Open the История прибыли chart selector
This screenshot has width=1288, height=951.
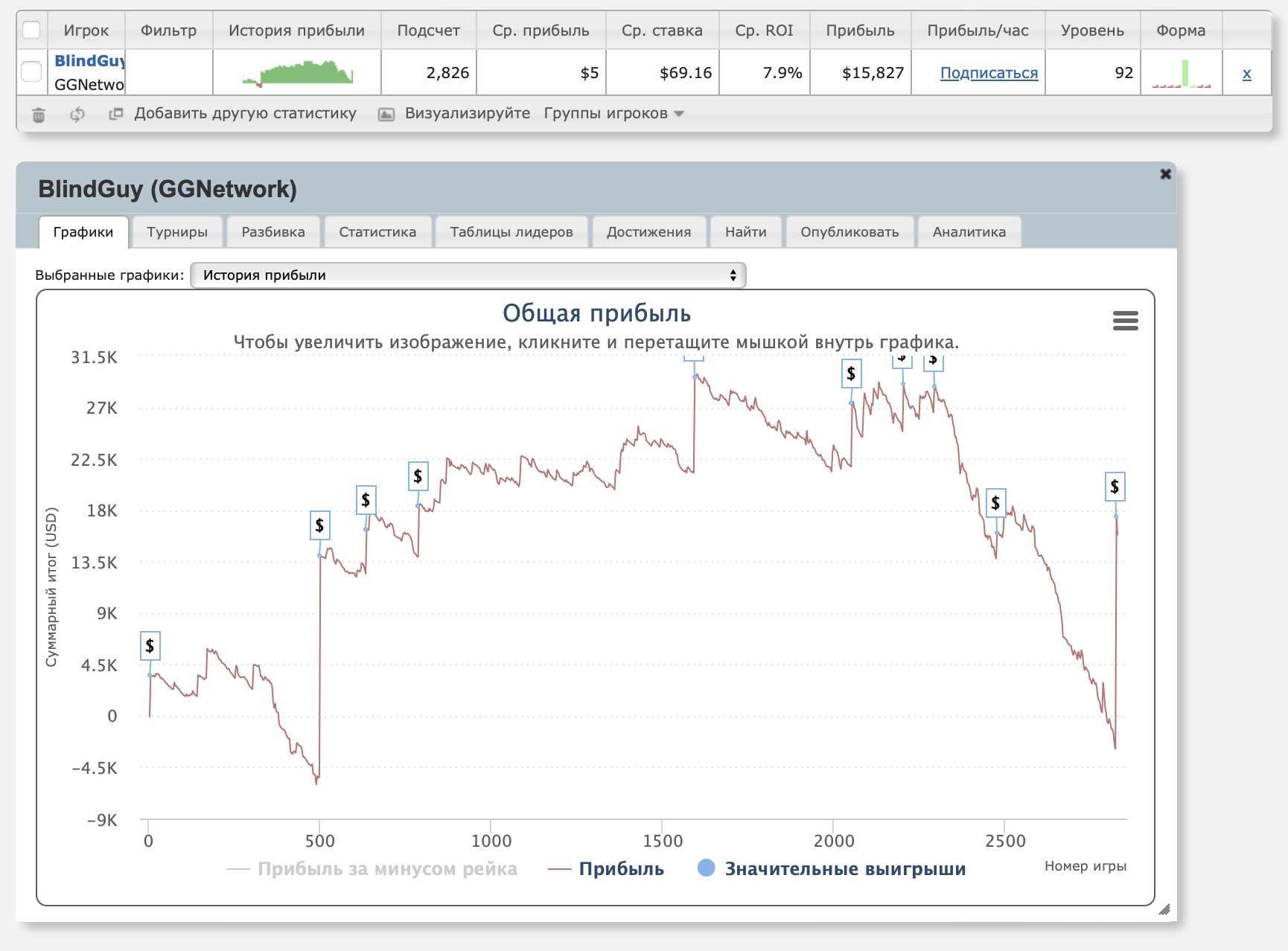click(x=468, y=275)
